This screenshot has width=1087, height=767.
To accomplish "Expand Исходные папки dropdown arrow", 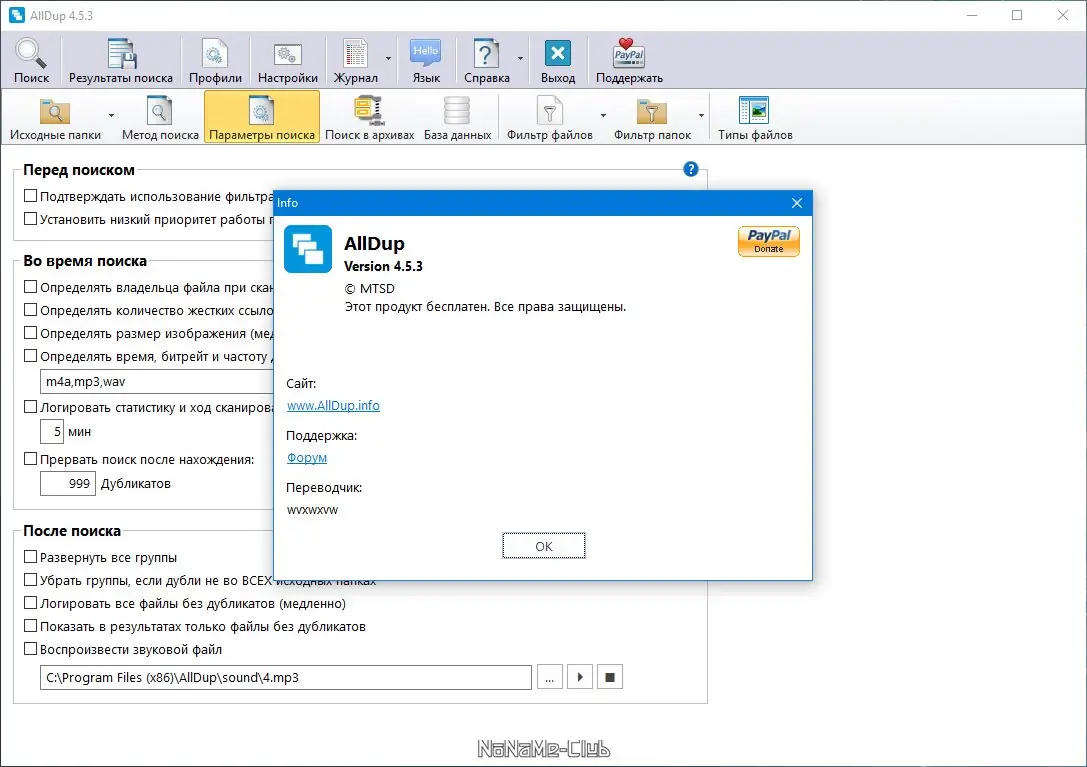I will click(x=111, y=115).
